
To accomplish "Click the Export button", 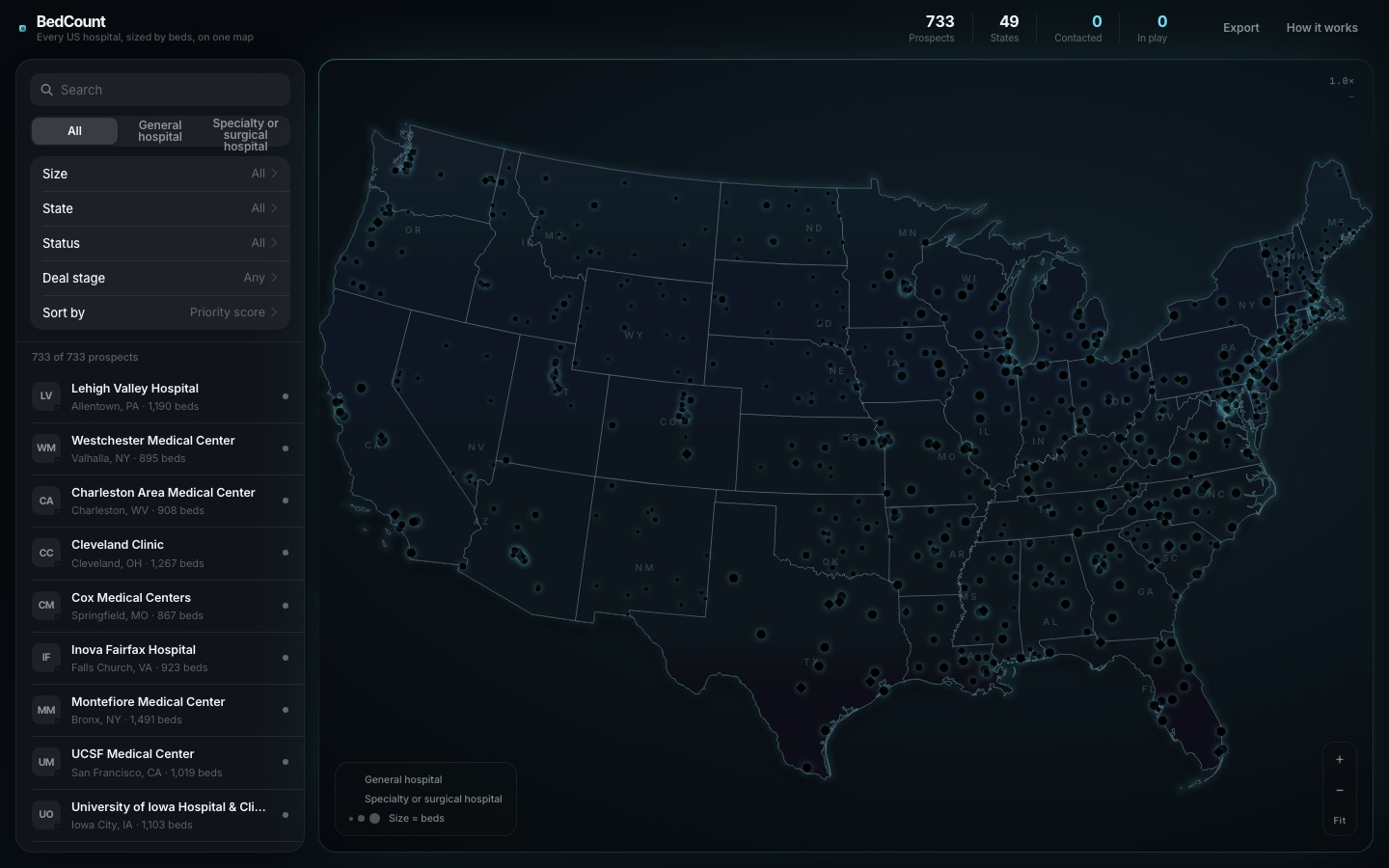I will [1241, 28].
